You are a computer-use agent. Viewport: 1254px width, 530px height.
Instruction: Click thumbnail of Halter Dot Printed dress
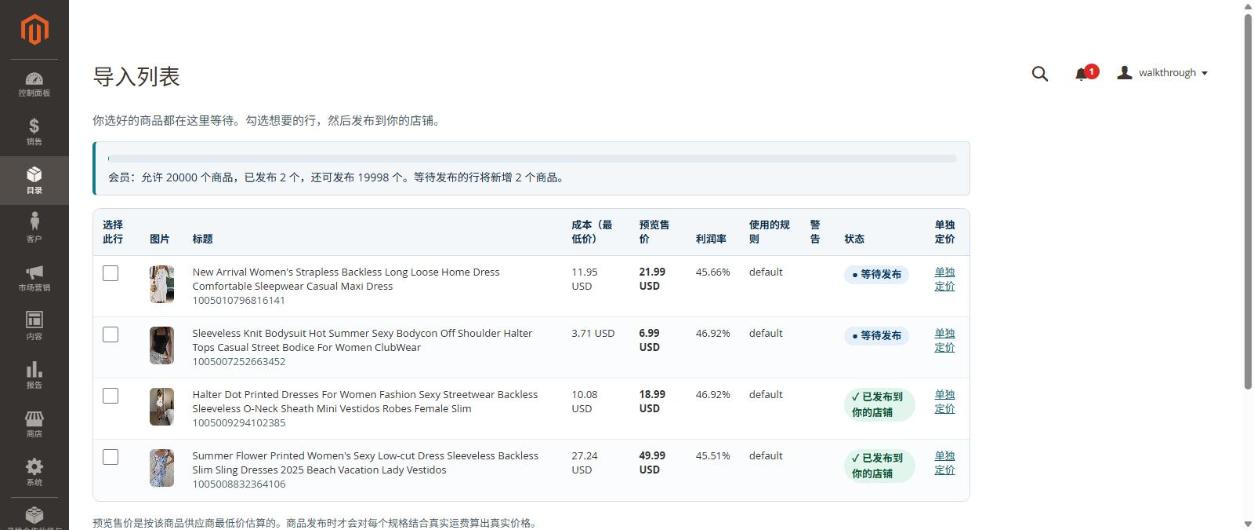click(x=161, y=406)
